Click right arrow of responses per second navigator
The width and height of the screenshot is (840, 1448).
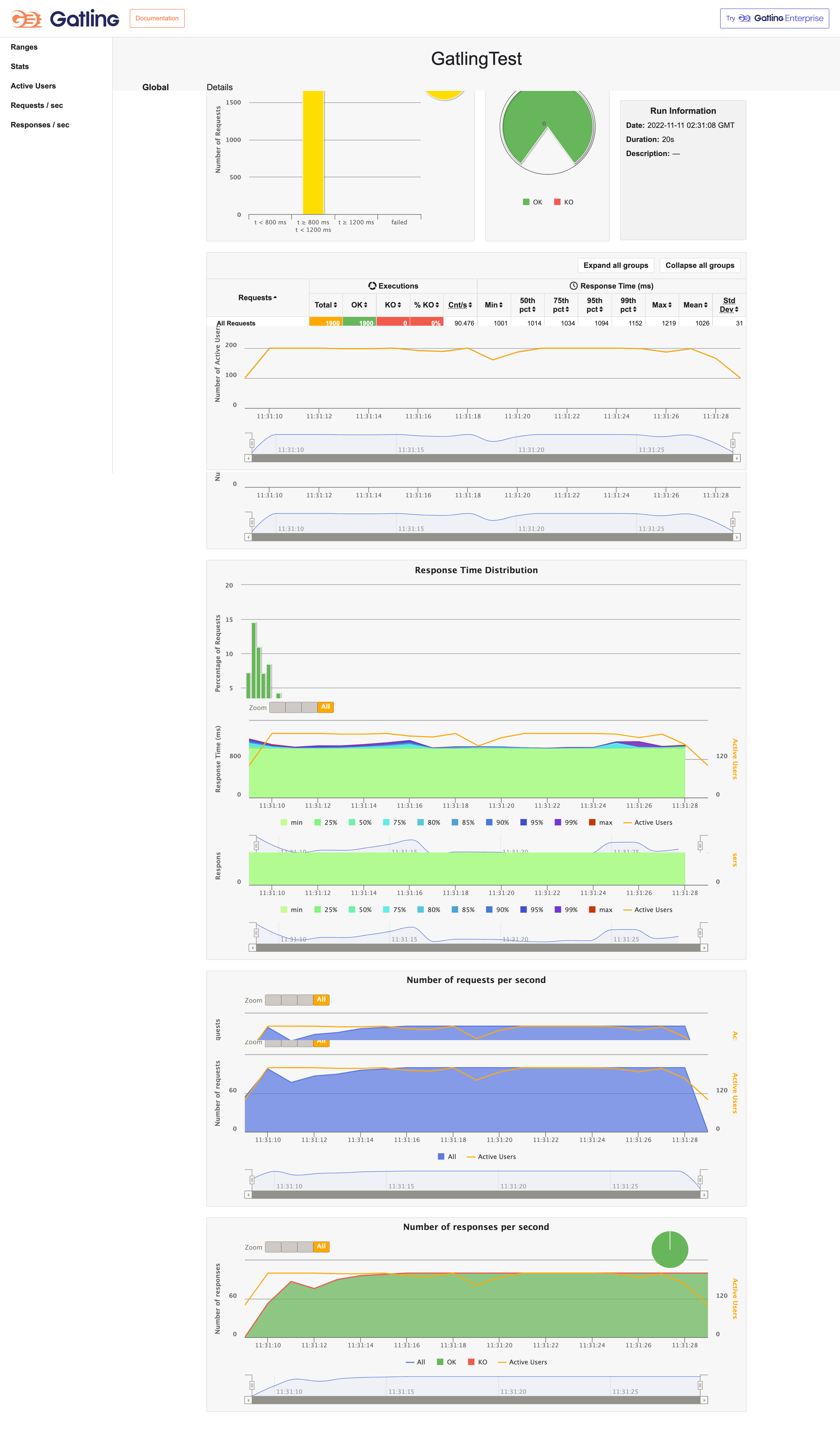coord(704,1400)
